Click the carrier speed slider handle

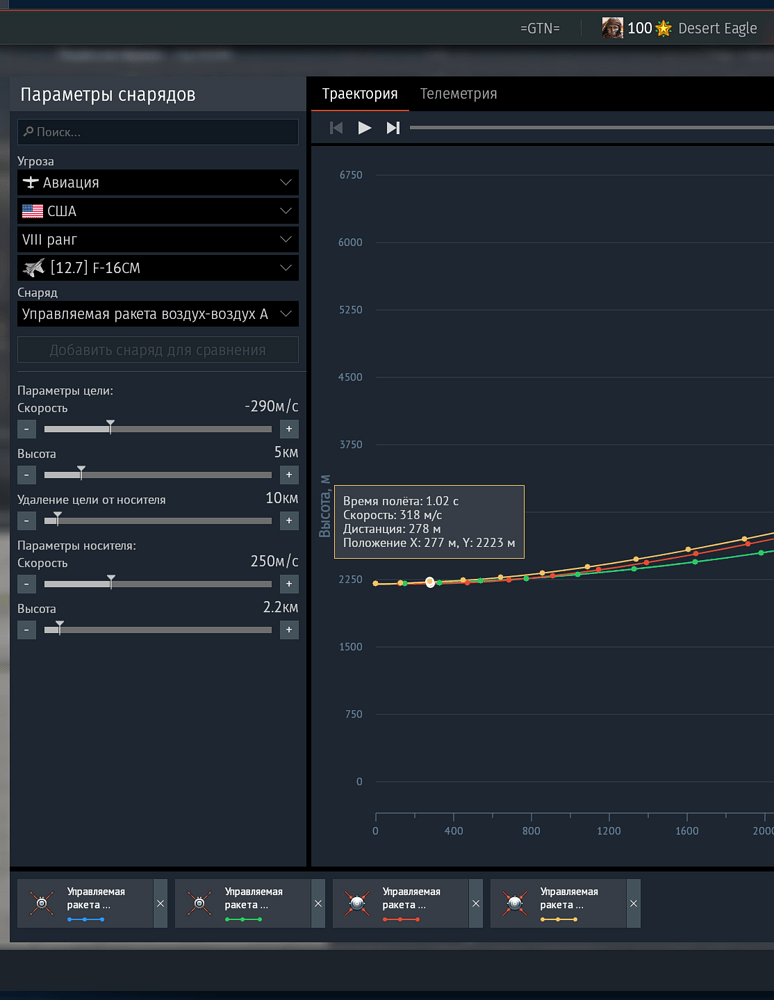[111, 582]
